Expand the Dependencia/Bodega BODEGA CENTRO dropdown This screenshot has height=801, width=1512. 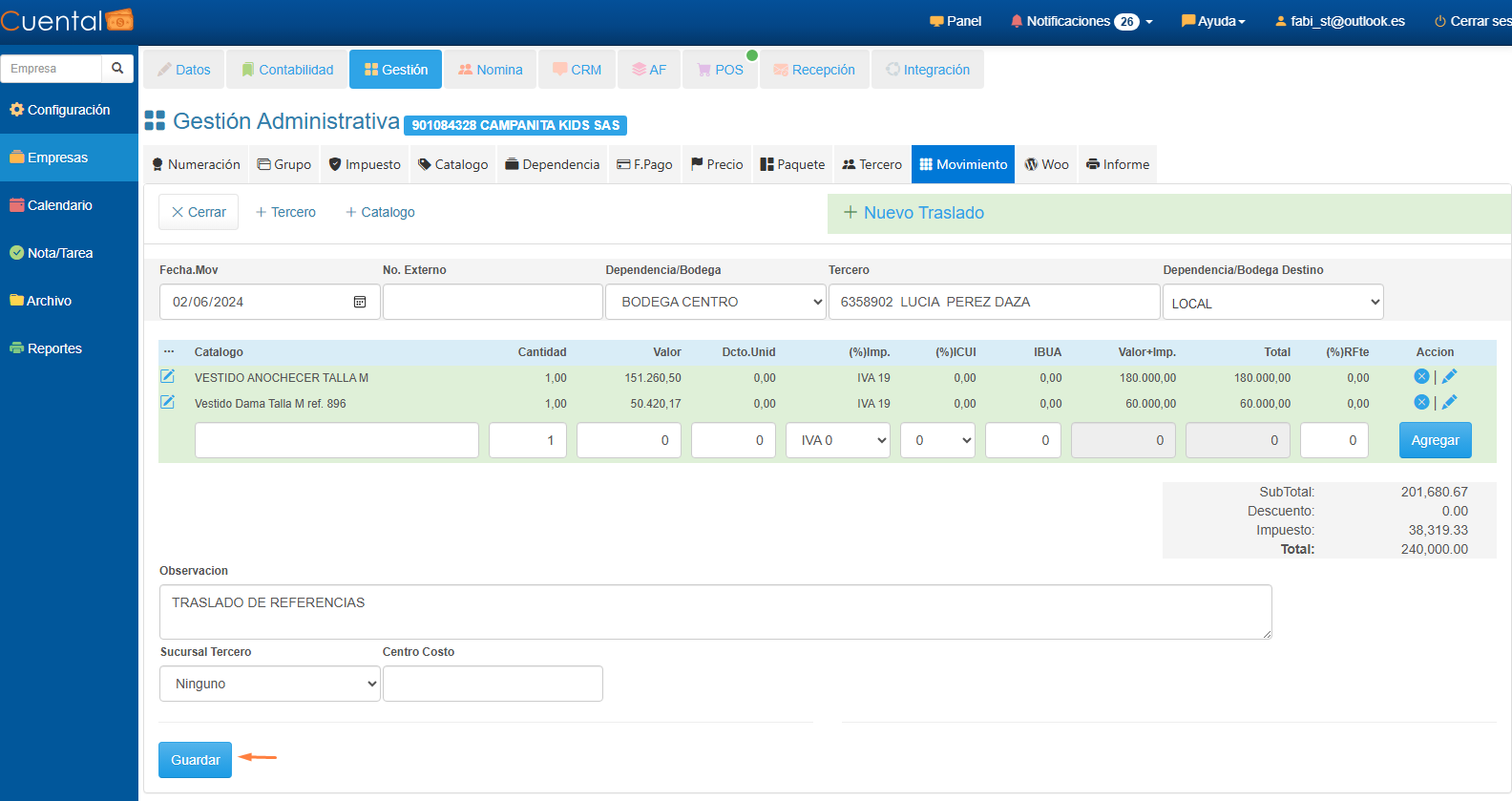pyautogui.click(x=715, y=302)
